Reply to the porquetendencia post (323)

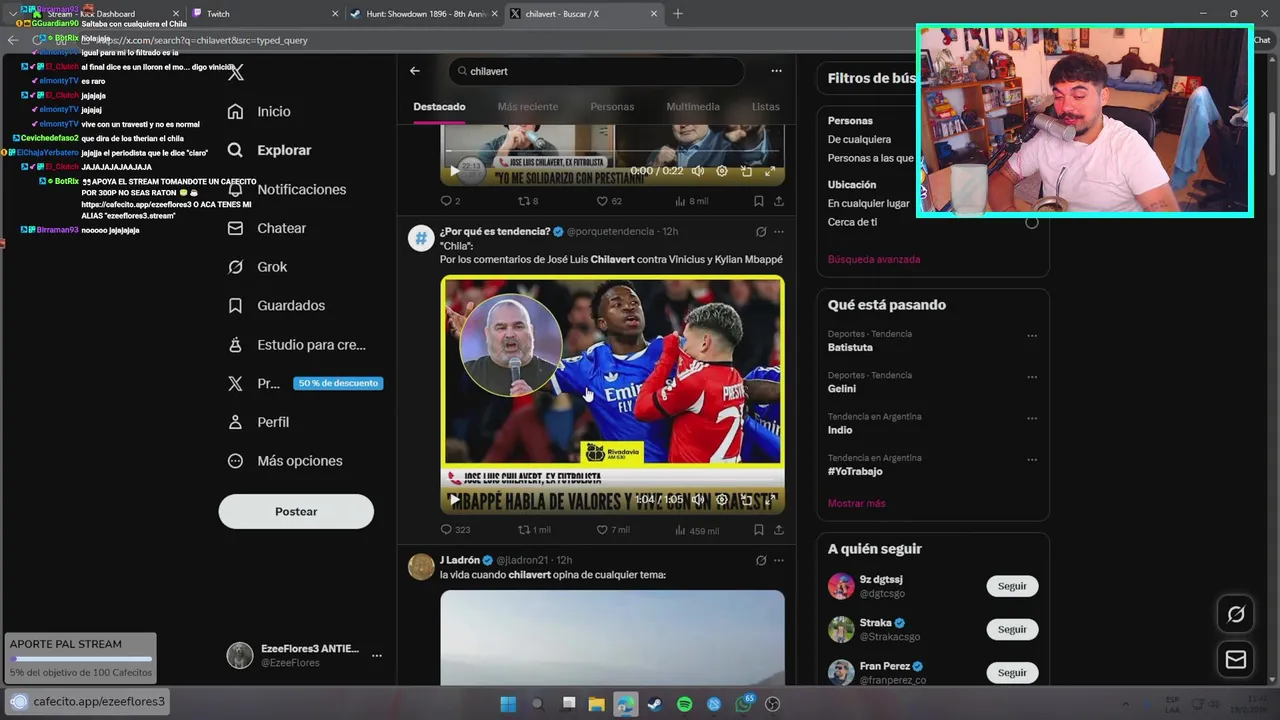pos(455,530)
